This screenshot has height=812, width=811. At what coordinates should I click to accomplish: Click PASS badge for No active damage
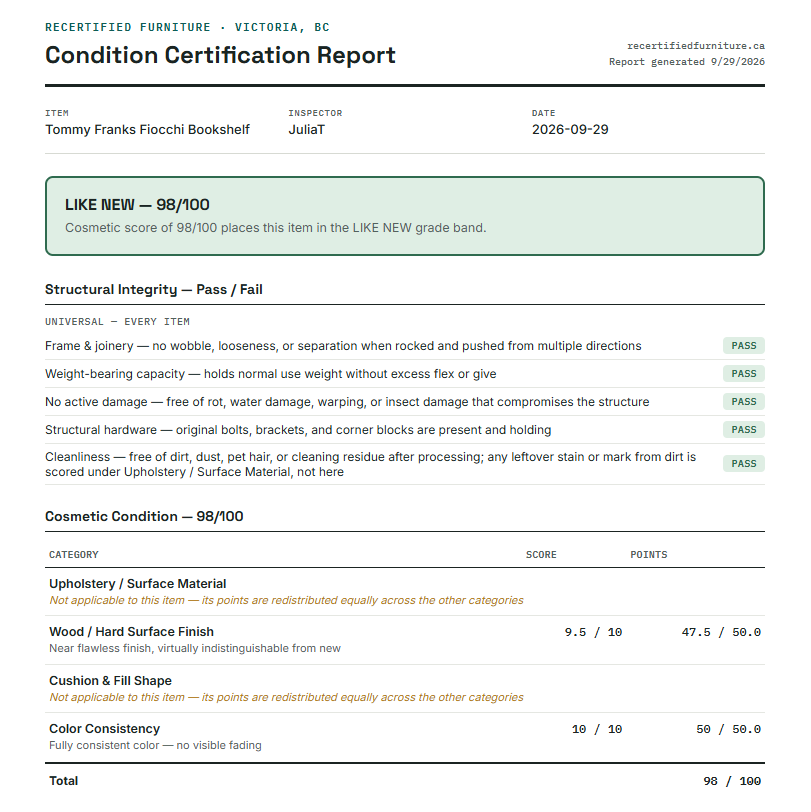744,401
